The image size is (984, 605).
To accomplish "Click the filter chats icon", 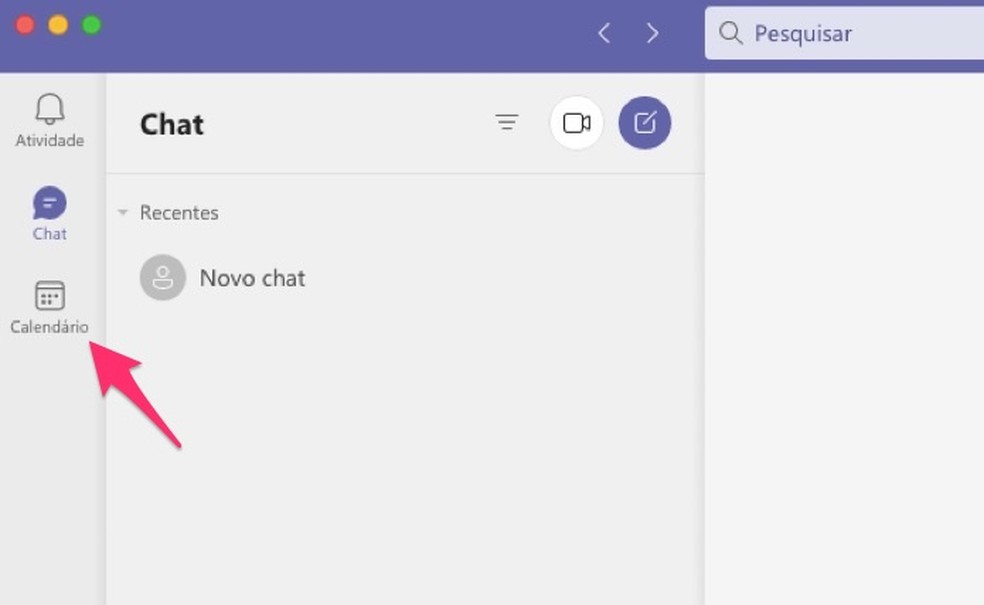I will click(x=507, y=123).
